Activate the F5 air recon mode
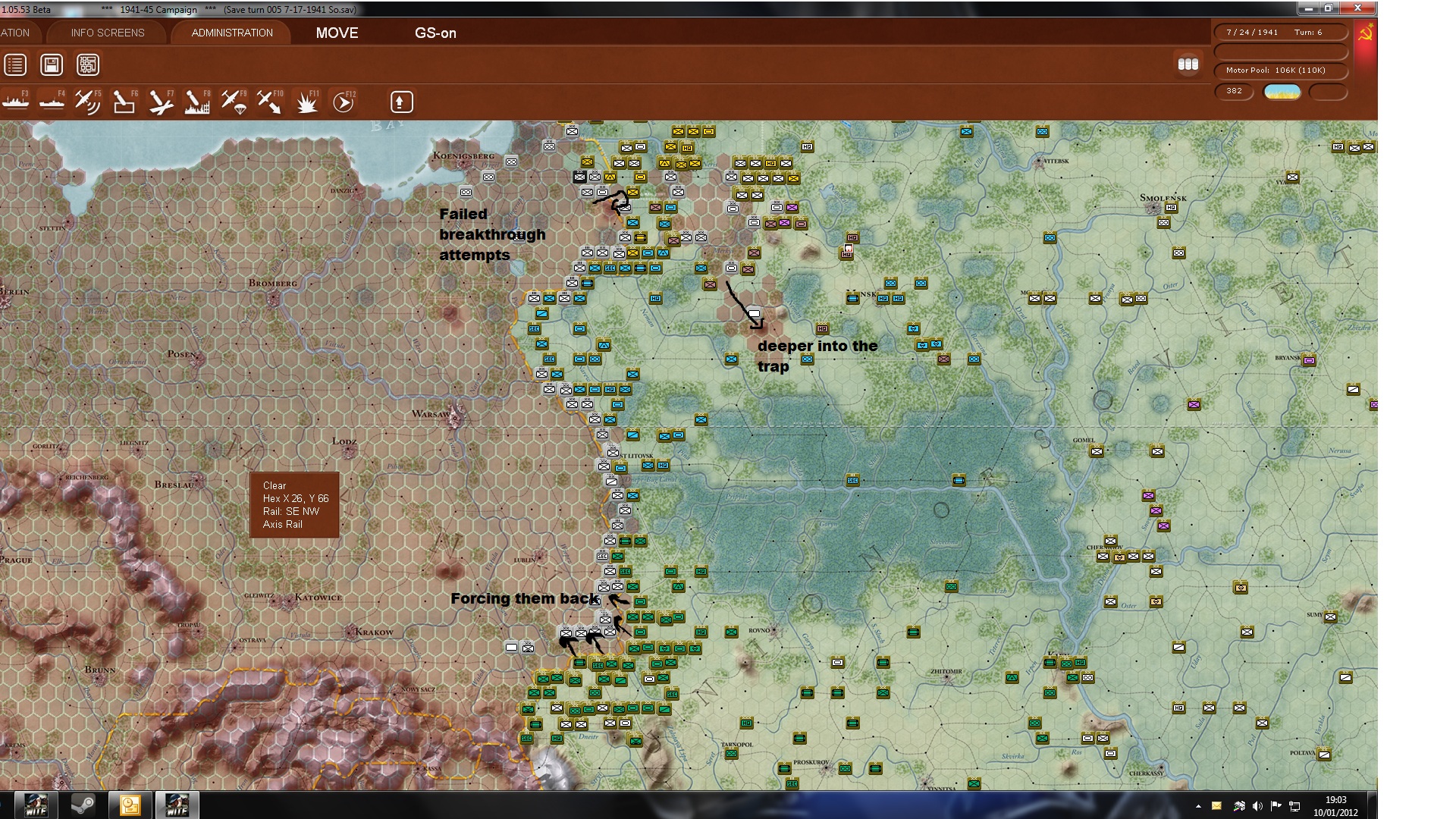 click(x=88, y=102)
